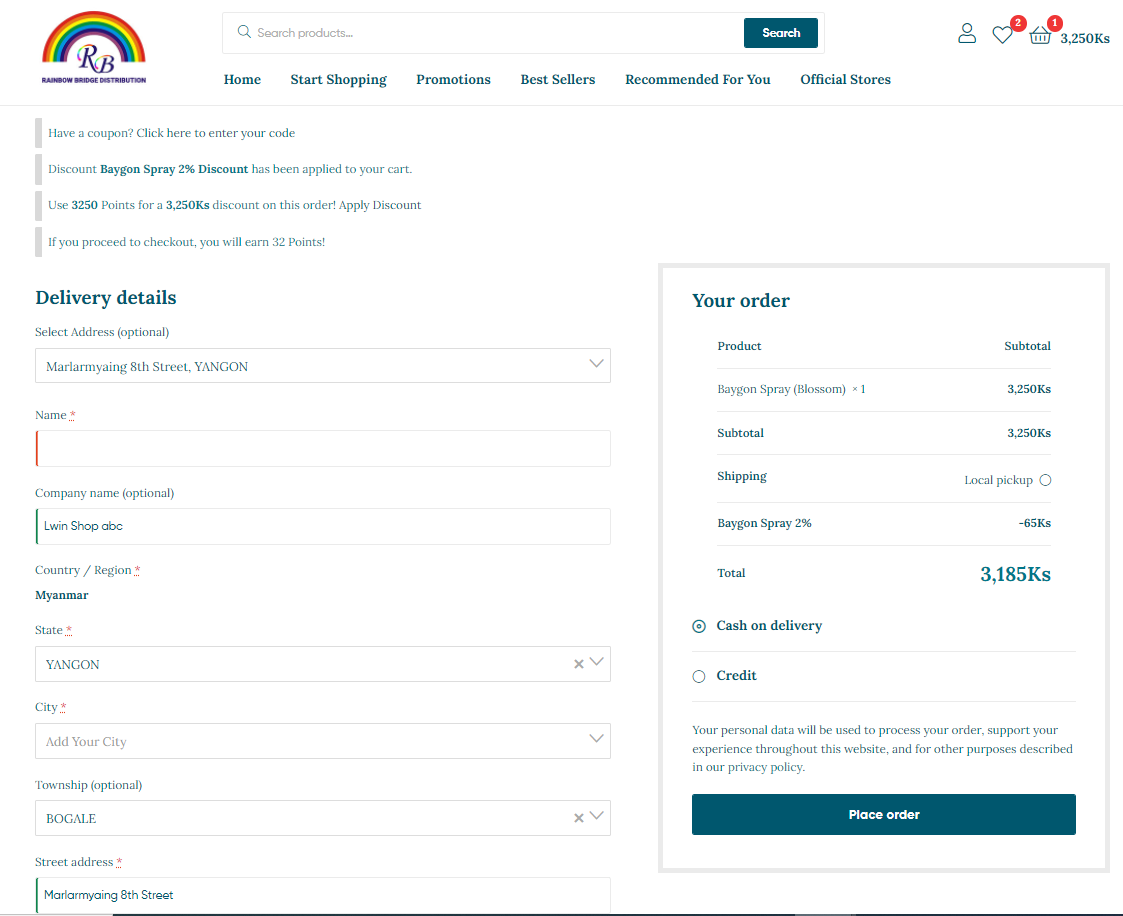The image size is (1123, 916).
Task: Open the State dropdown arrow
Action: 597,662
